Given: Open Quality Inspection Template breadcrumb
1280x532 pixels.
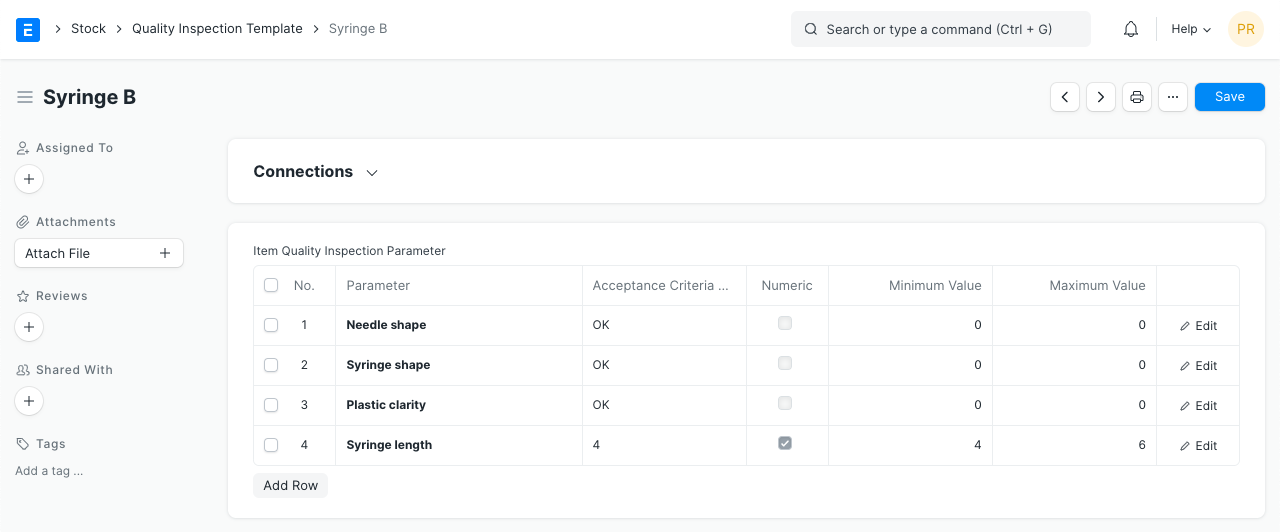Looking at the screenshot, I should coord(217,29).
